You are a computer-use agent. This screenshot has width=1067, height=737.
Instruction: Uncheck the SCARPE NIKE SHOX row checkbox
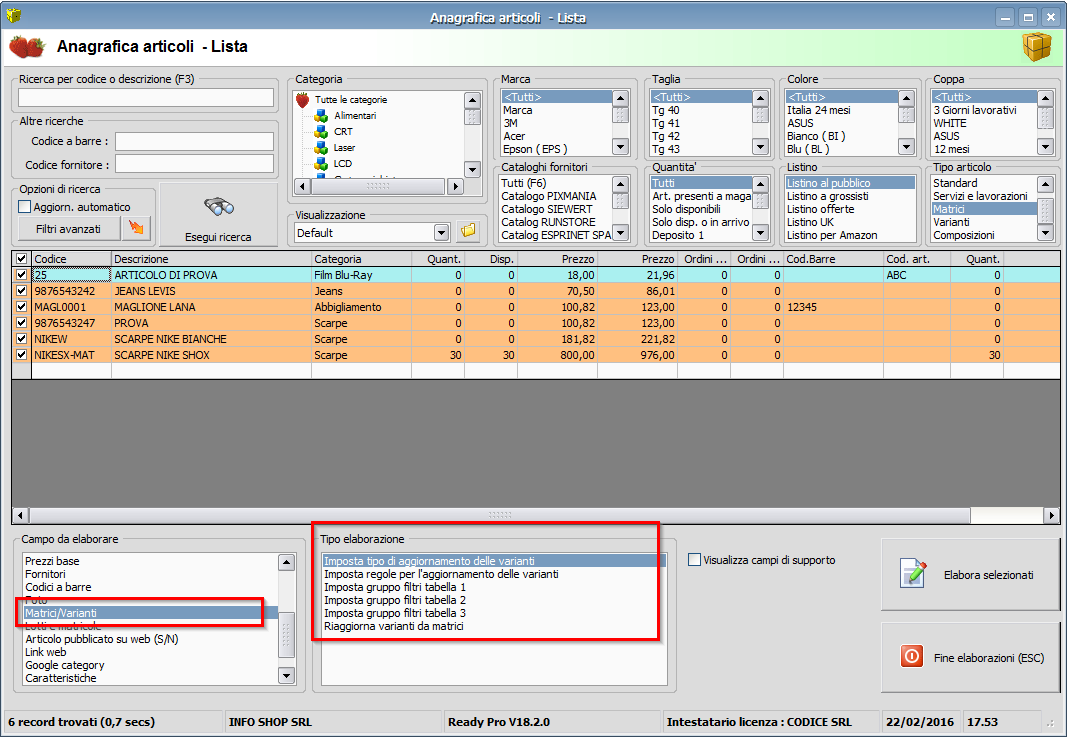[22, 355]
